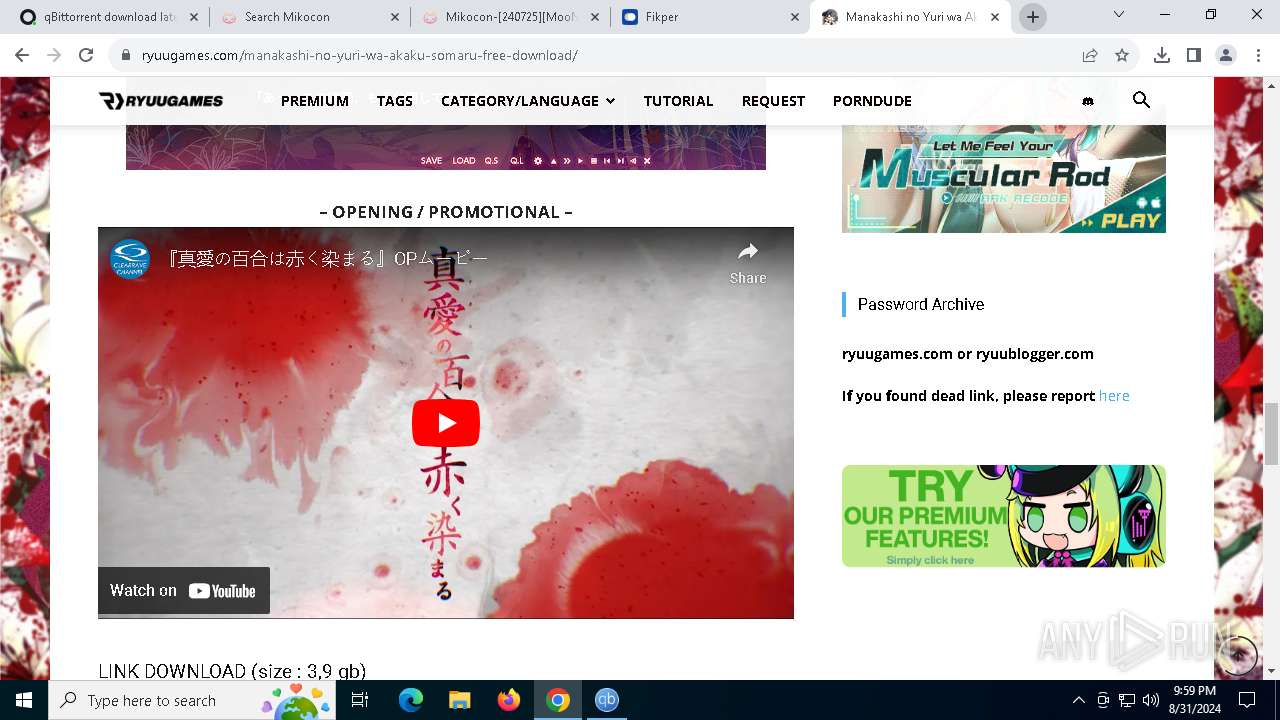Click LOAD in the game screenshot

pyautogui.click(x=464, y=161)
